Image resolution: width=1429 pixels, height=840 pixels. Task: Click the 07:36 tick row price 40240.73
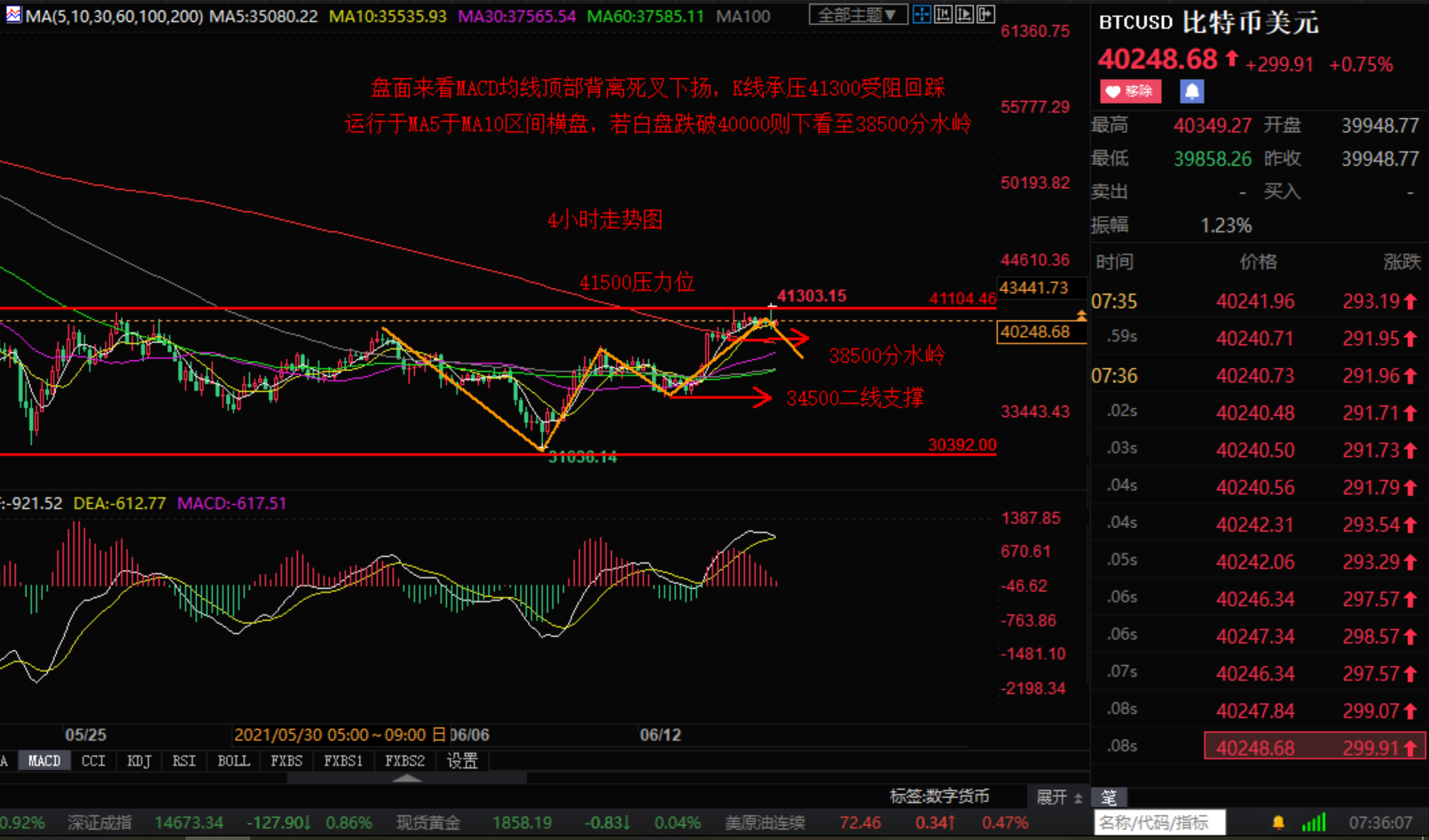(x=1255, y=376)
